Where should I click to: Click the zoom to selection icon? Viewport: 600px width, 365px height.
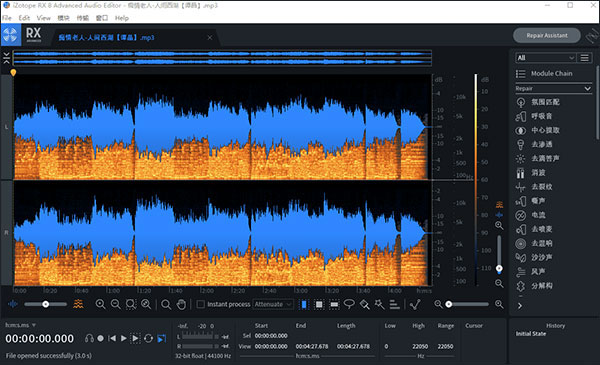point(131,305)
